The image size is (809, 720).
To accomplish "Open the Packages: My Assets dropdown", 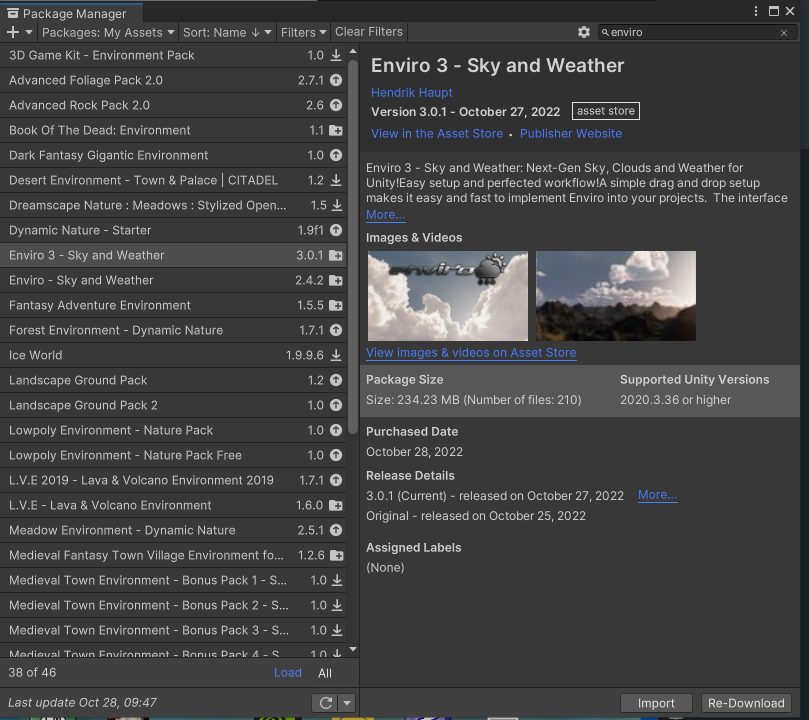I will (108, 32).
